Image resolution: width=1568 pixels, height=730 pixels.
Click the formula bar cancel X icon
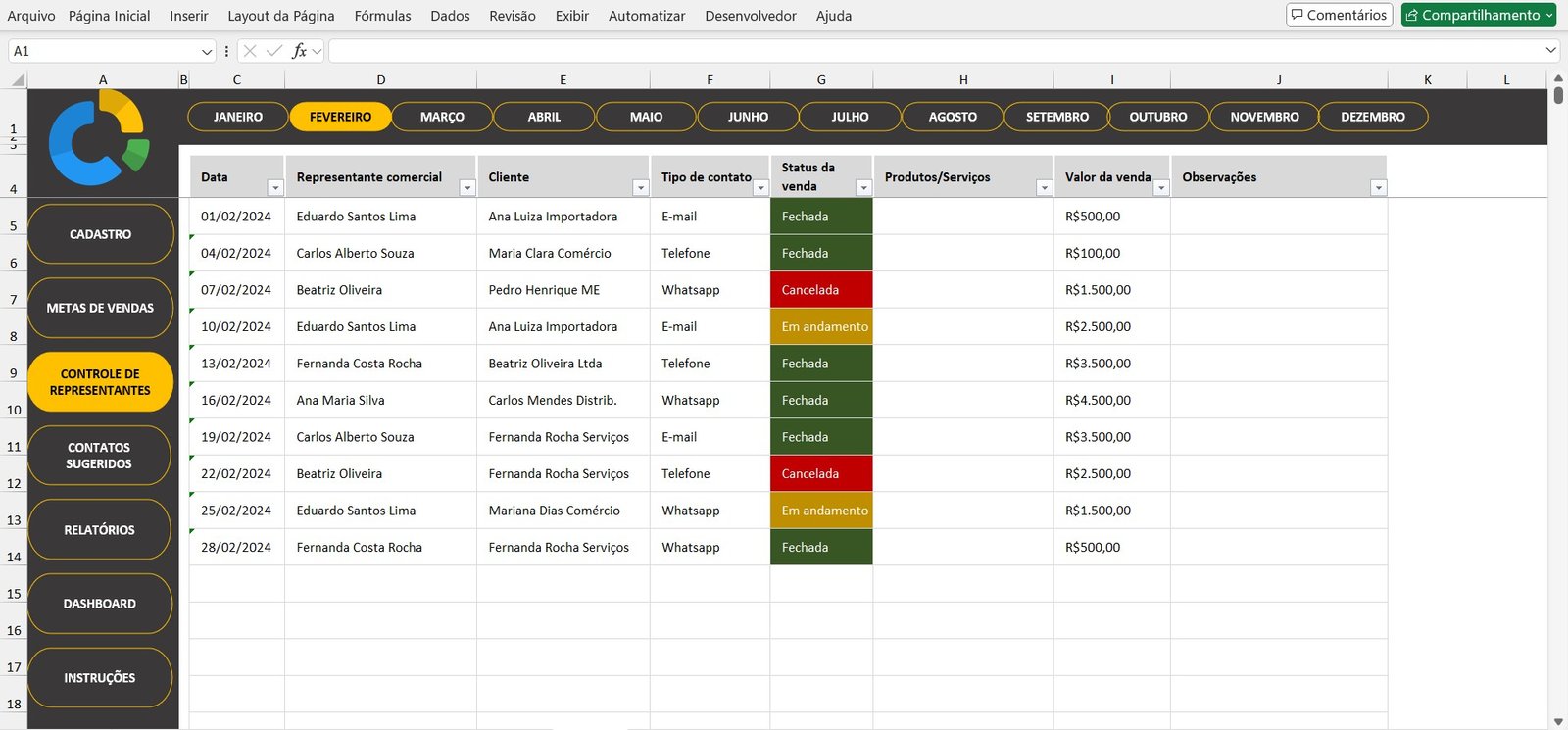(x=250, y=51)
